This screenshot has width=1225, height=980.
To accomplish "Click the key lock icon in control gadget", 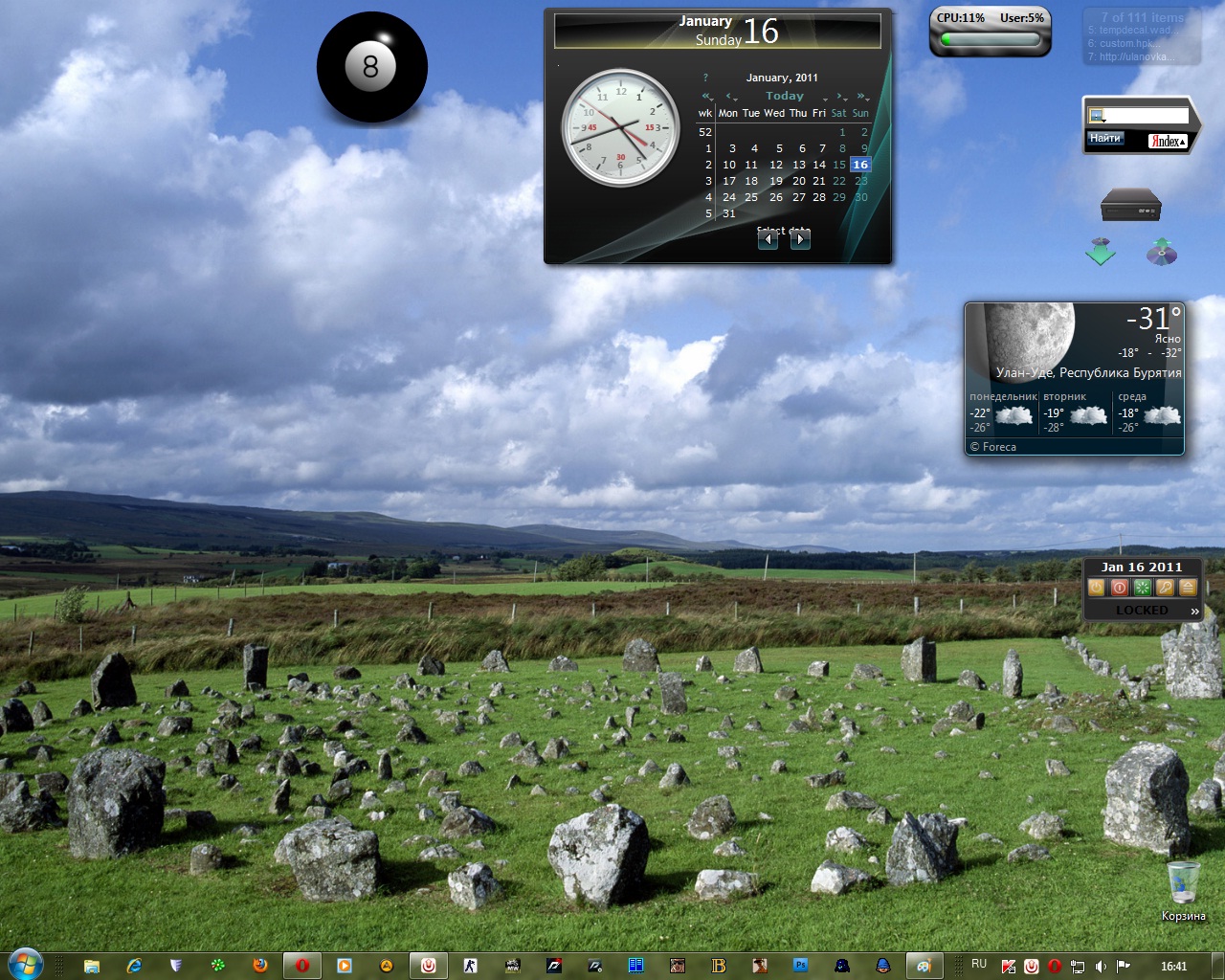I will pos(1165,588).
